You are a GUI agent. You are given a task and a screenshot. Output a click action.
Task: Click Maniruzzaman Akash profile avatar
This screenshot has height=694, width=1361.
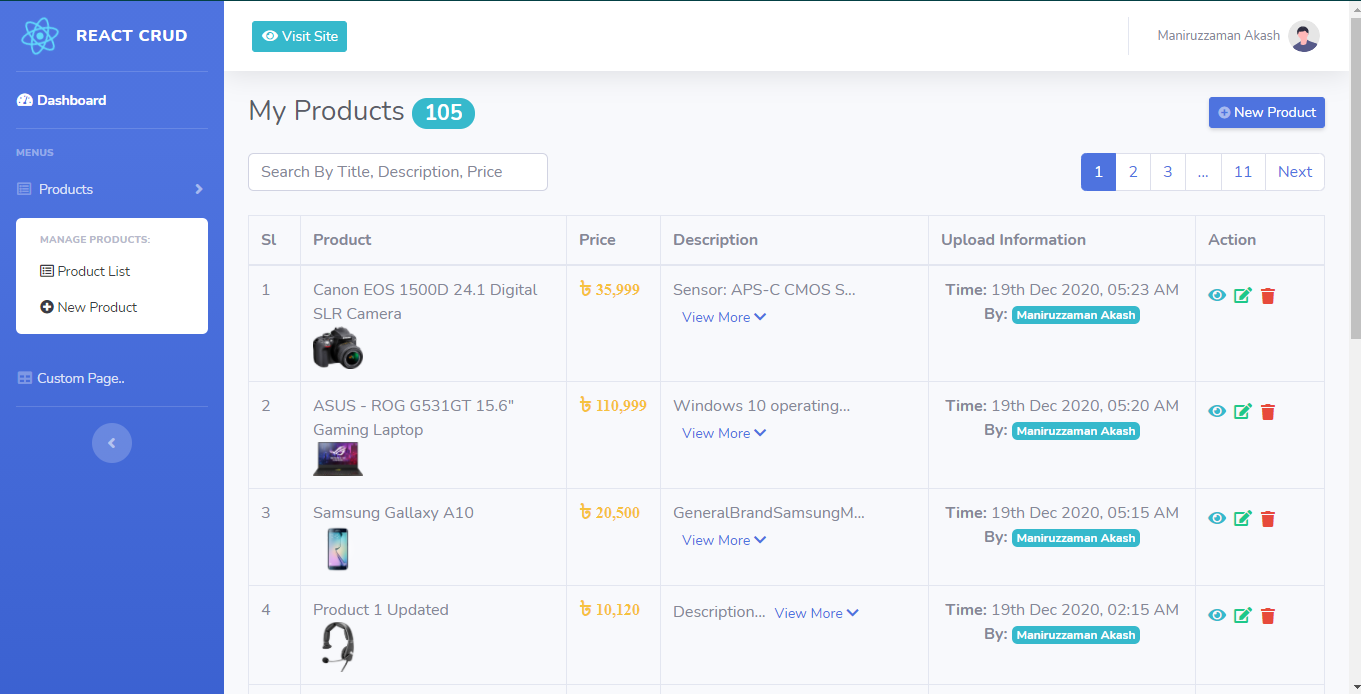[1303, 36]
